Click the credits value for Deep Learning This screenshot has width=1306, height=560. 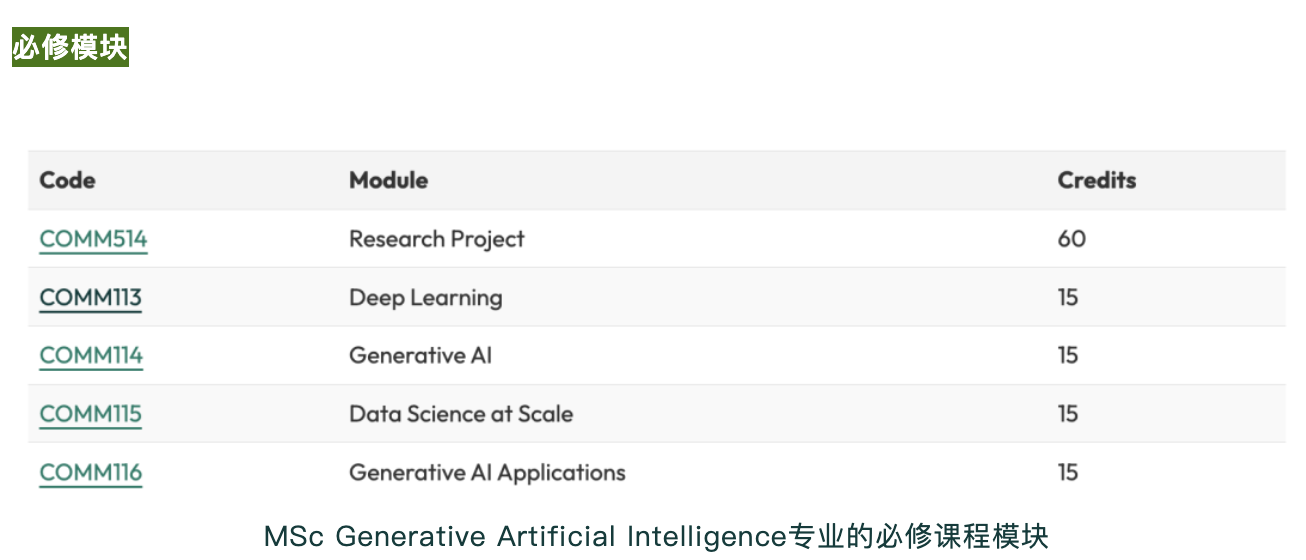(x=1068, y=297)
